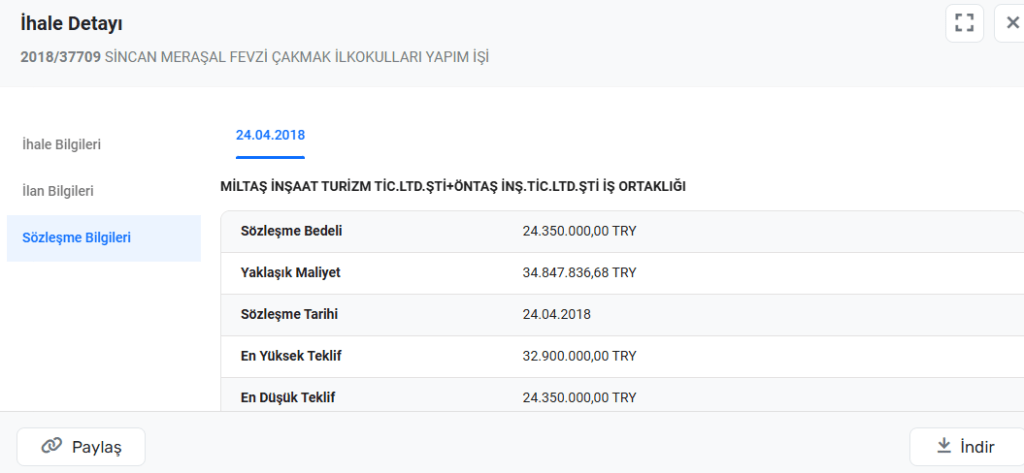Select the En Yüksek Teklif value 32.900.000,00 TRY
Screen dimensions: 1024x473
click(x=579, y=356)
